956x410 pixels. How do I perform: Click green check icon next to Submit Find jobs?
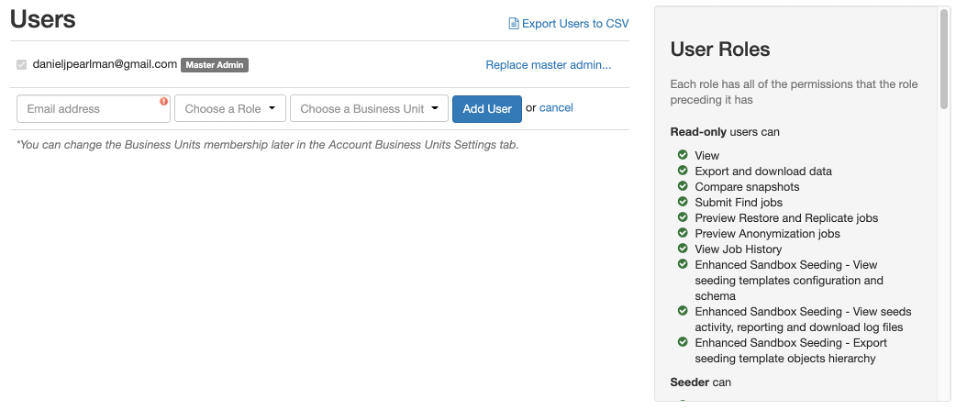(682, 202)
